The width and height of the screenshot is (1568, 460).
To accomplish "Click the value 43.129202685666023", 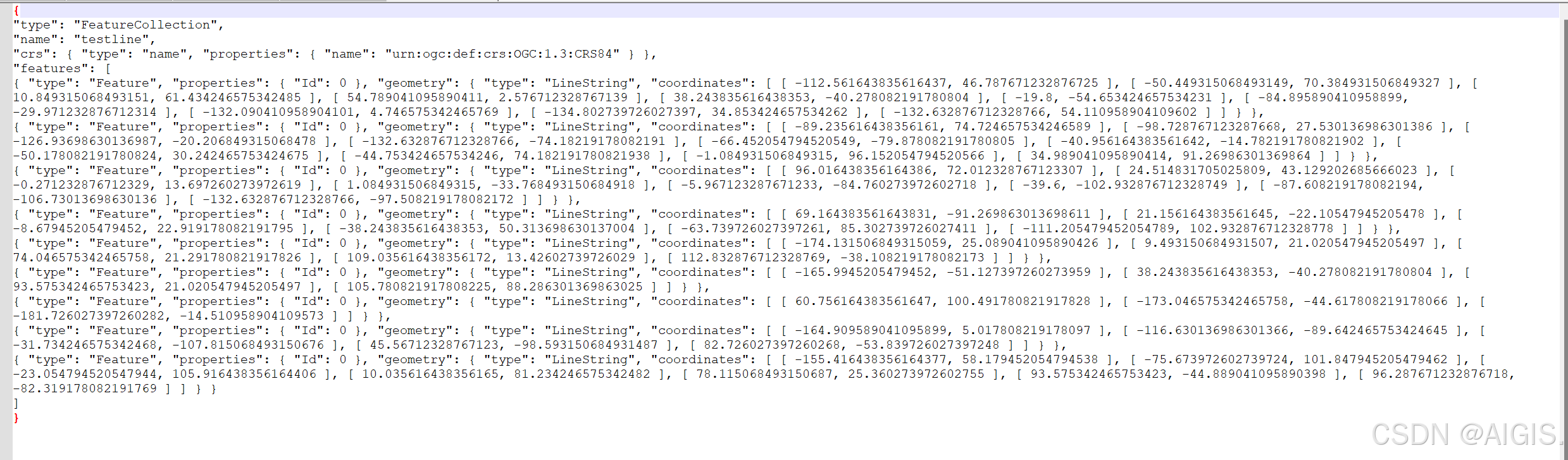I will click(1349, 170).
